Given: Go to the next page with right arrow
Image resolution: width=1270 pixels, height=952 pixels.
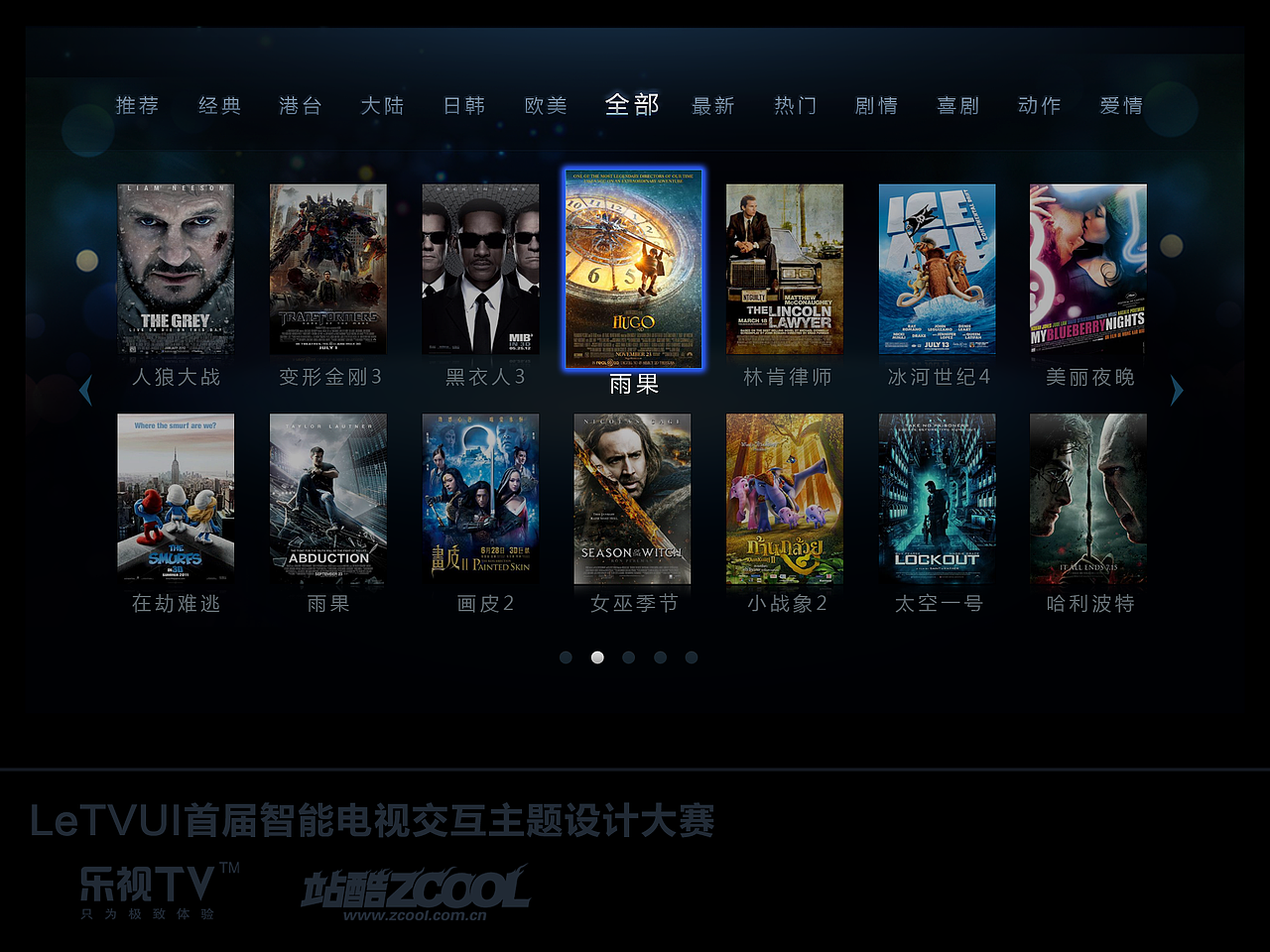Looking at the screenshot, I should pos(1177,390).
